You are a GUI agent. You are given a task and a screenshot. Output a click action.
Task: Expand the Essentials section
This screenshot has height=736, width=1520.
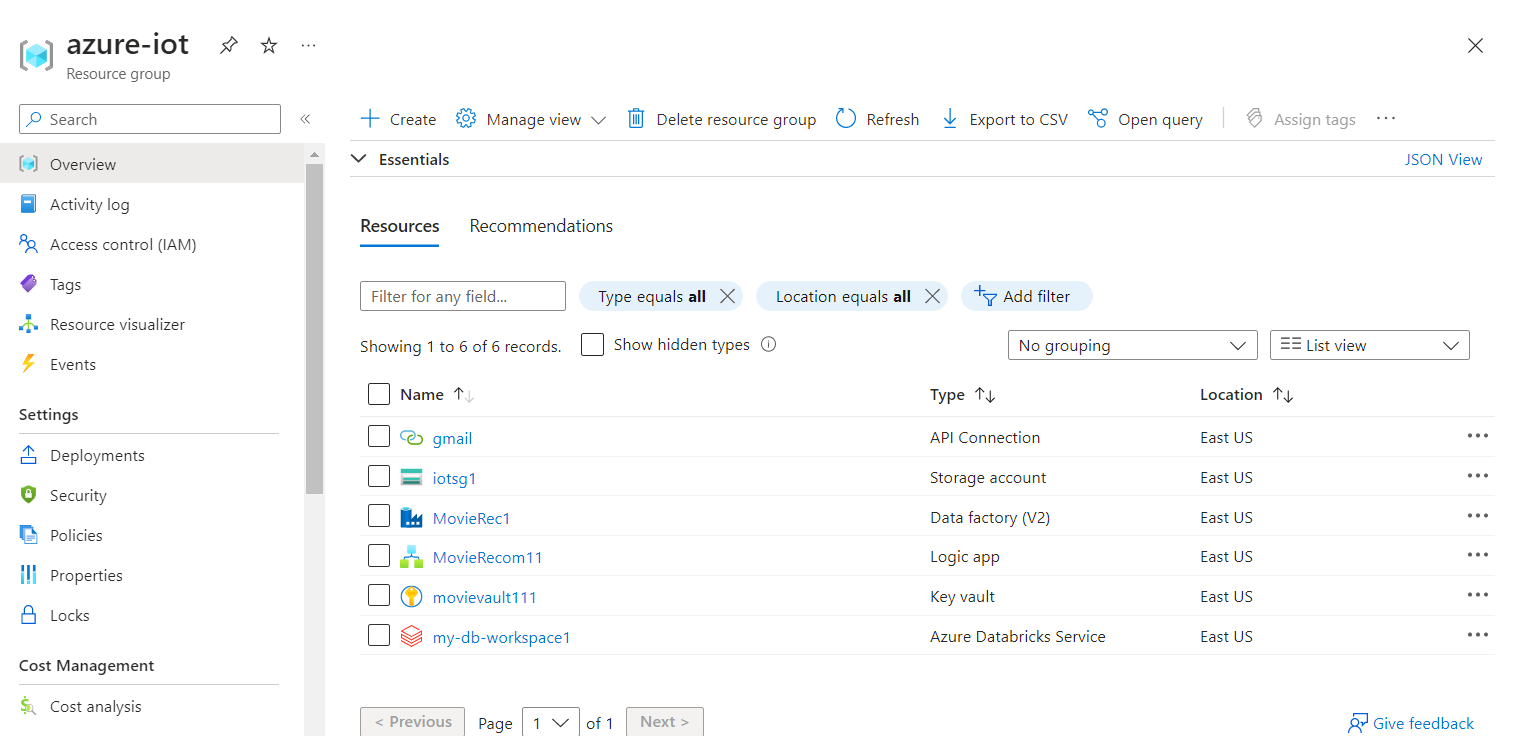pyautogui.click(x=359, y=158)
